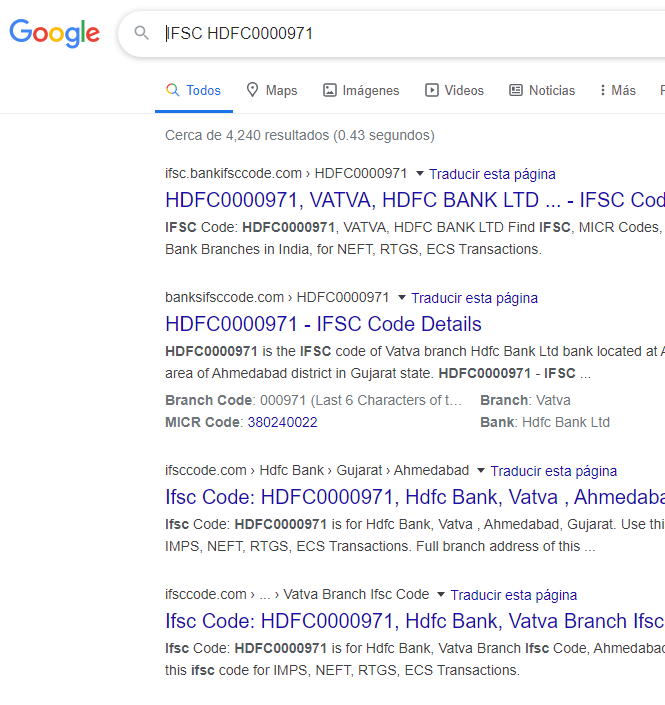Image resolution: width=665 pixels, height=705 pixels.
Task: Click the colored search icon beside Todos
Action: (172, 90)
